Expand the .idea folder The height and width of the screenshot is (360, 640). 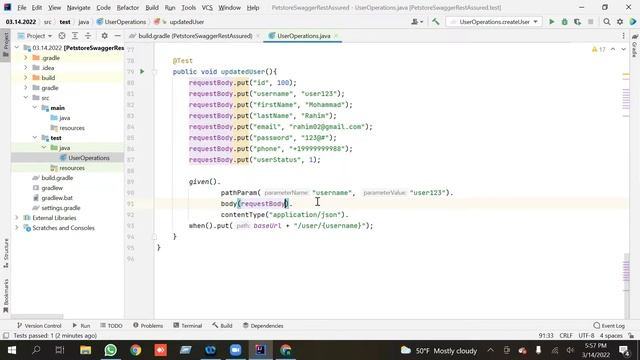pyautogui.click(x=26, y=68)
